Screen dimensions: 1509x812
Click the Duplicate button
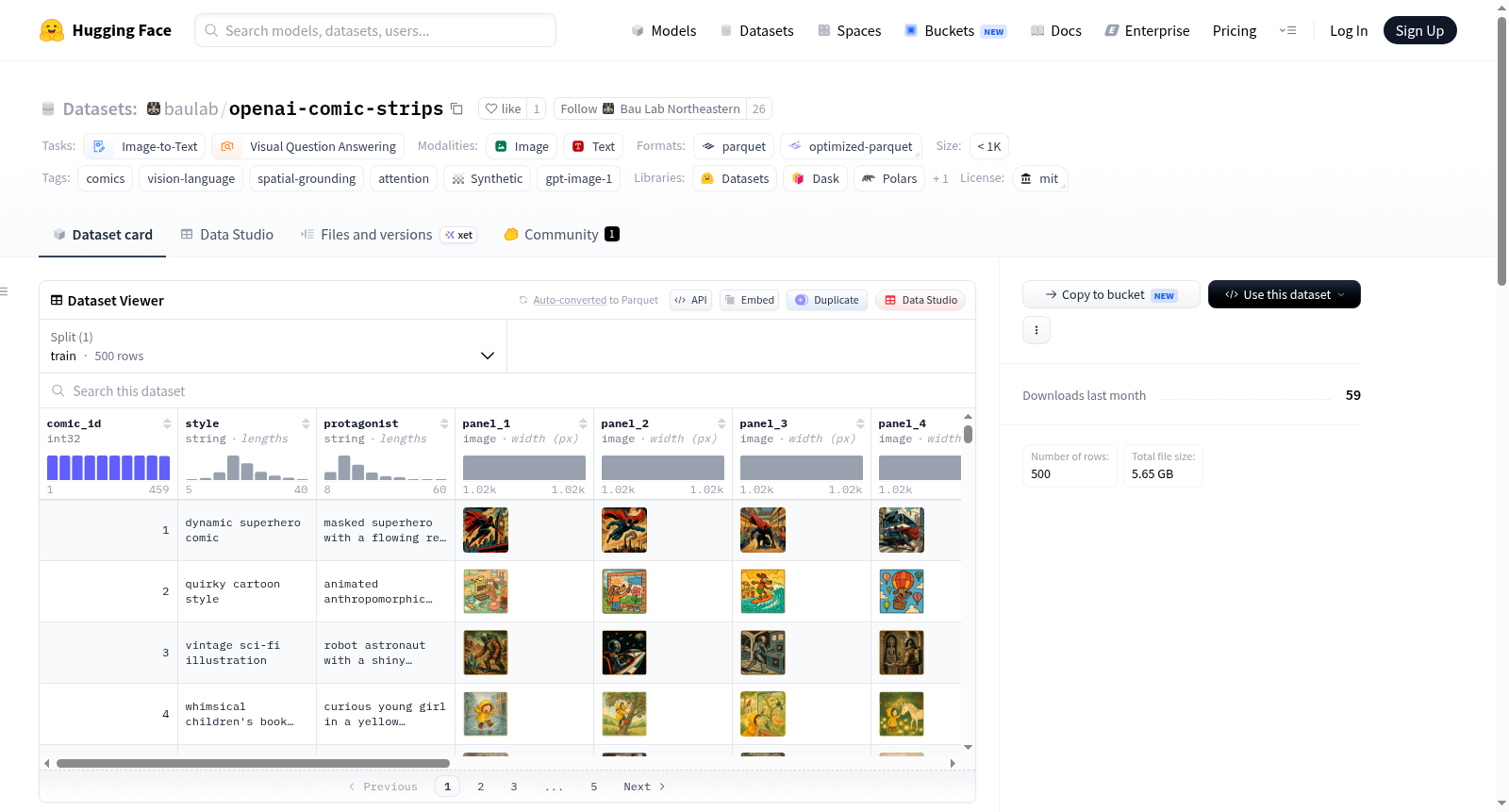click(x=827, y=300)
